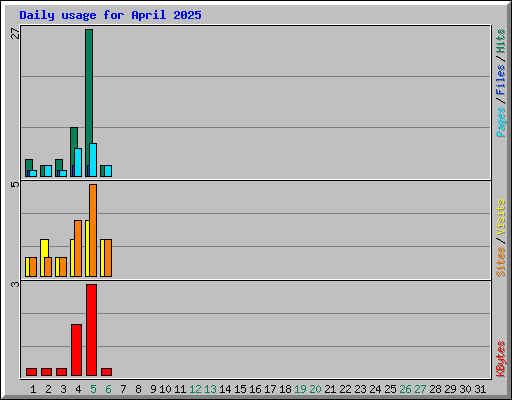The image size is (512, 400).
Task: Click the orange 'Sites' legend label
Action: click(x=501, y=262)
